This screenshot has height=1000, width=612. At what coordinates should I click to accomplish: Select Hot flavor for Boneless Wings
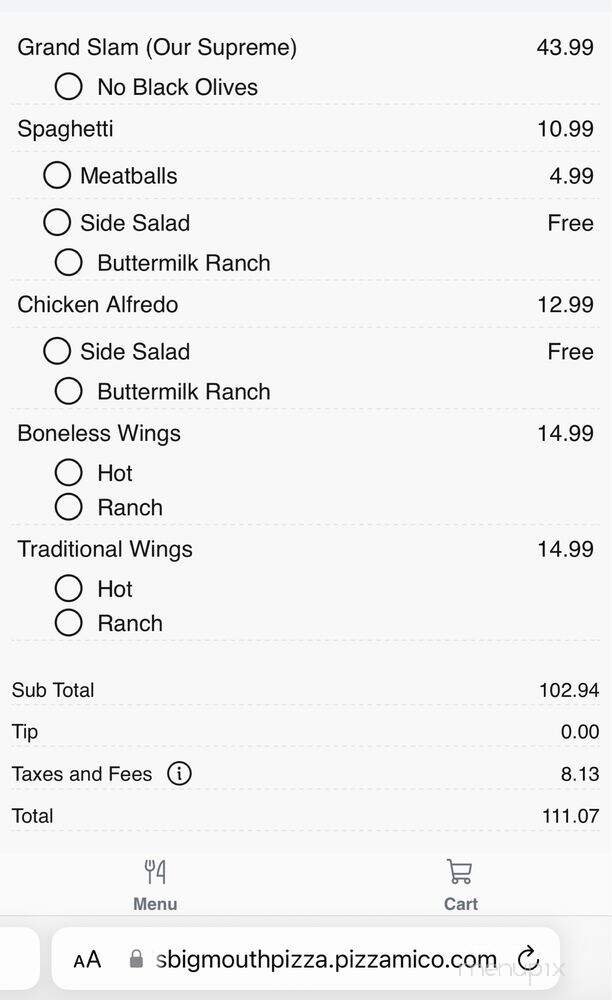68,472
